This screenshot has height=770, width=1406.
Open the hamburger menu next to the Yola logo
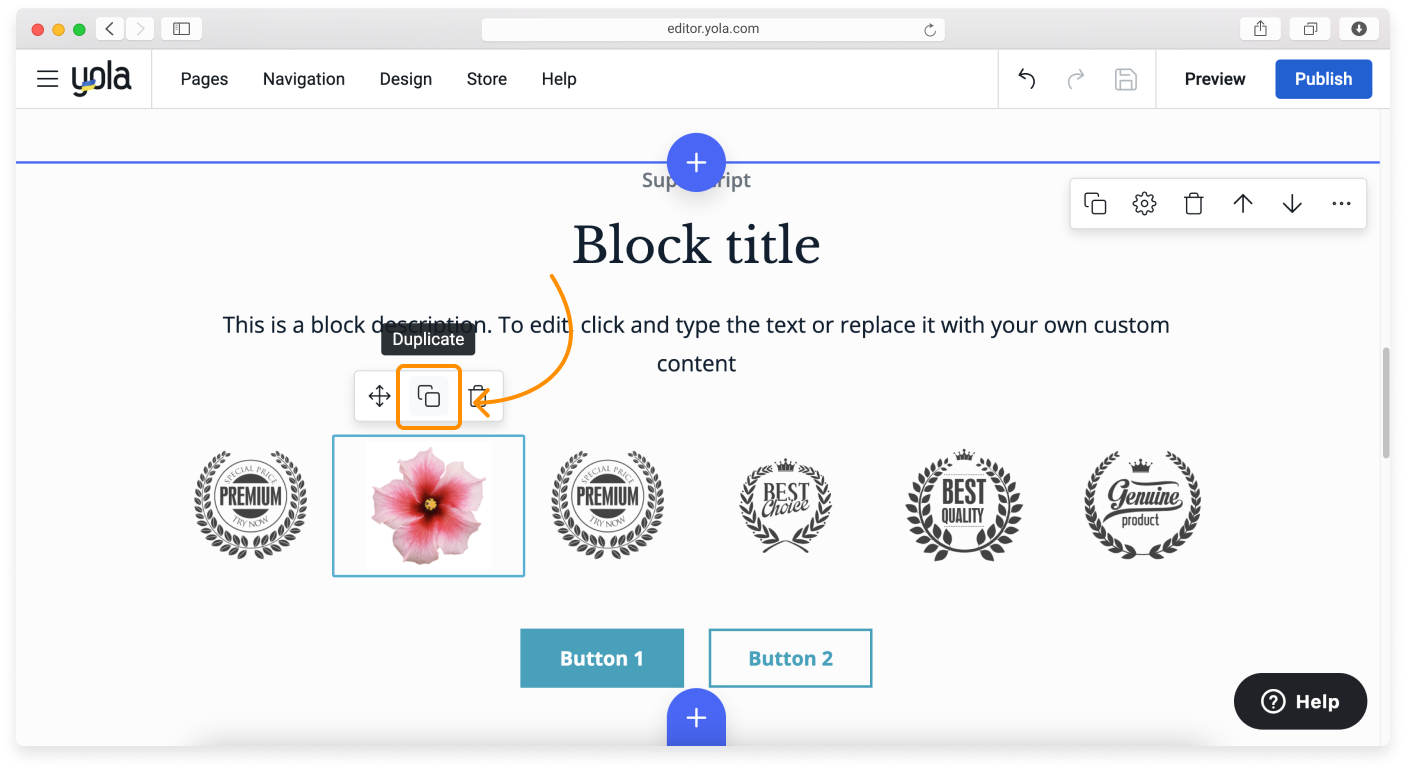(x=47, y=78)
